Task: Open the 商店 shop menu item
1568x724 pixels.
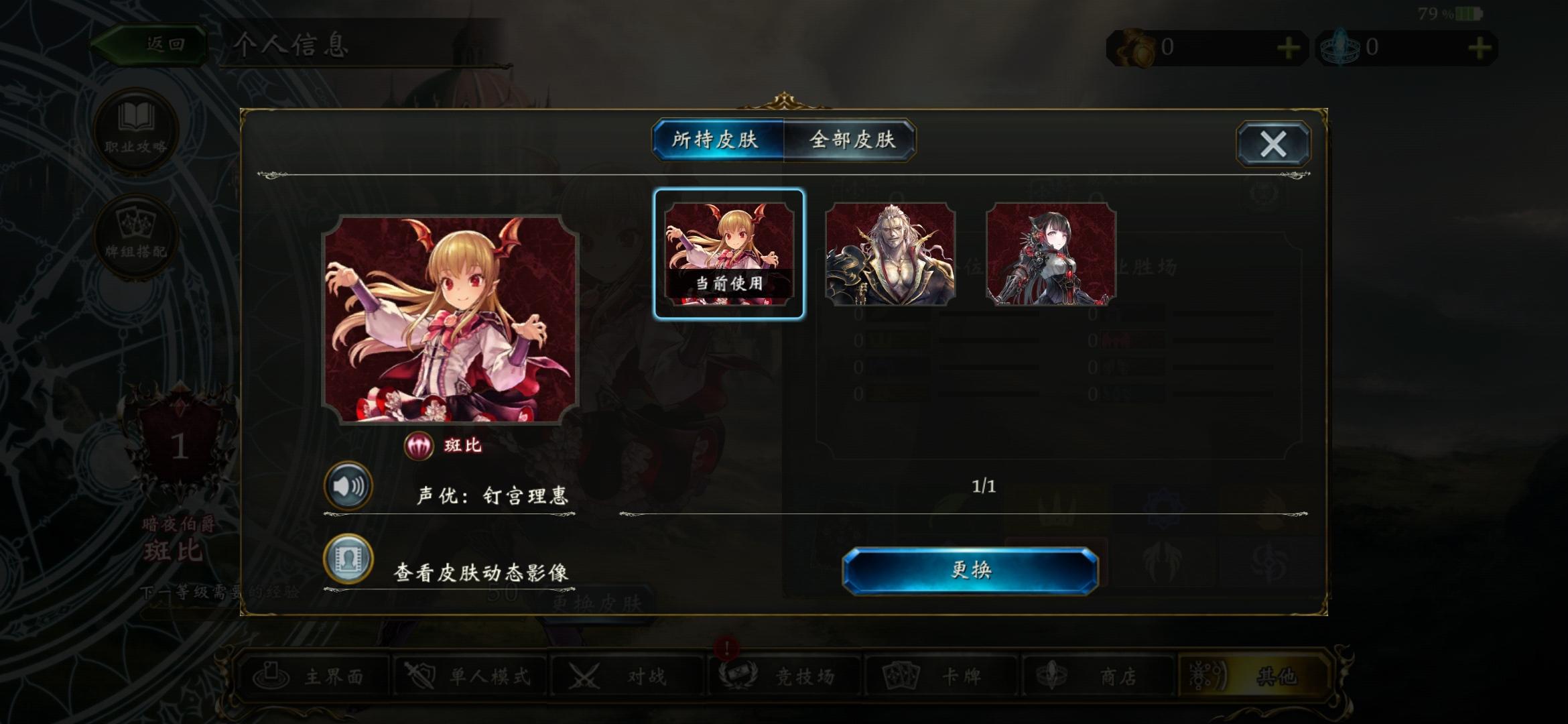Action: (x=1099, y=676)
